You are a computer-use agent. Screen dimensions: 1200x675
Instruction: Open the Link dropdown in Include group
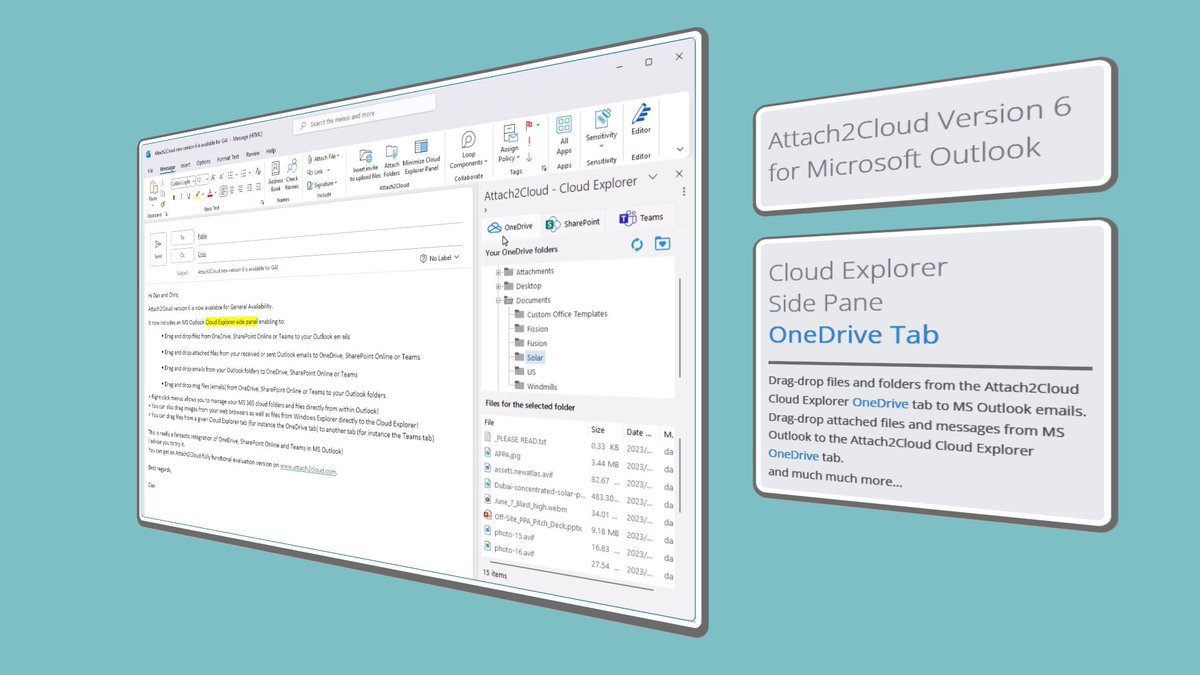click(x=319, y=171)
